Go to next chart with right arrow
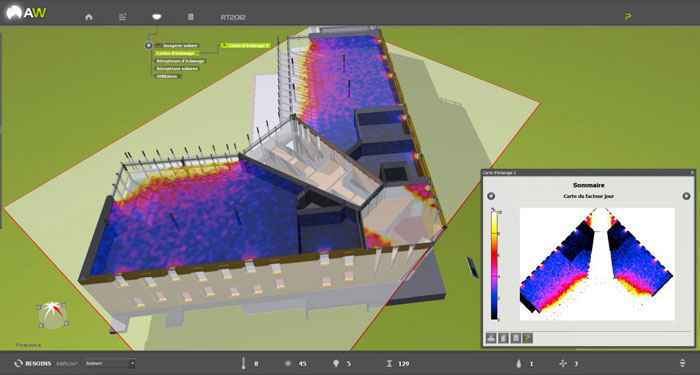700x375 pixels. pyautogui.click(x=686, y=196)
